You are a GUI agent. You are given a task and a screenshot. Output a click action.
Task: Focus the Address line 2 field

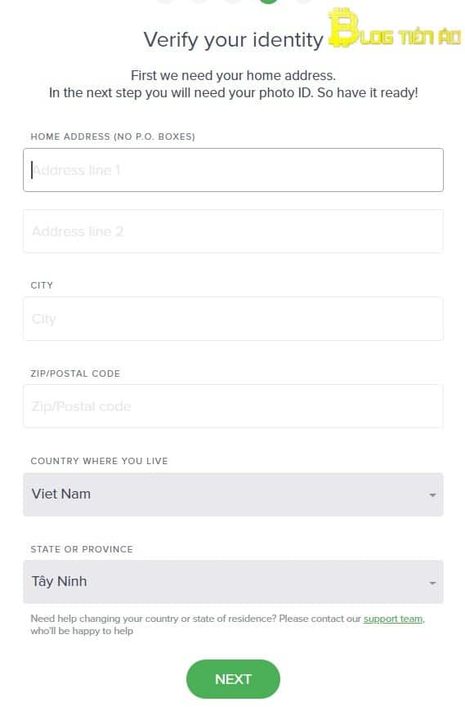233,231
